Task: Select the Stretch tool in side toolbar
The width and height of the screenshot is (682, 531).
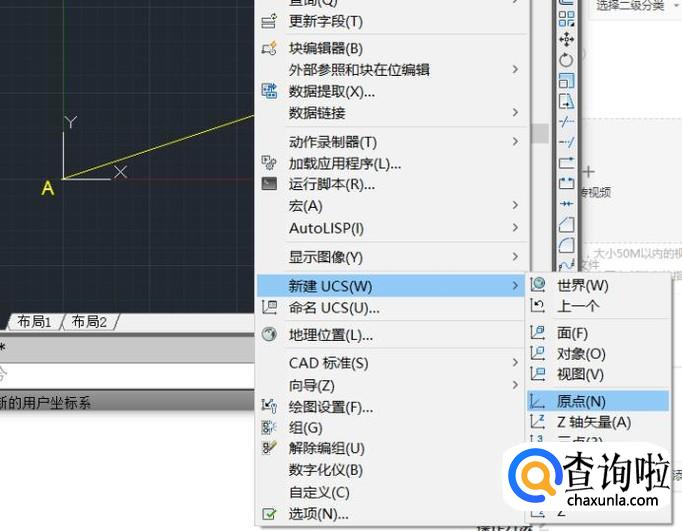Action: click(x=566, y=101)
